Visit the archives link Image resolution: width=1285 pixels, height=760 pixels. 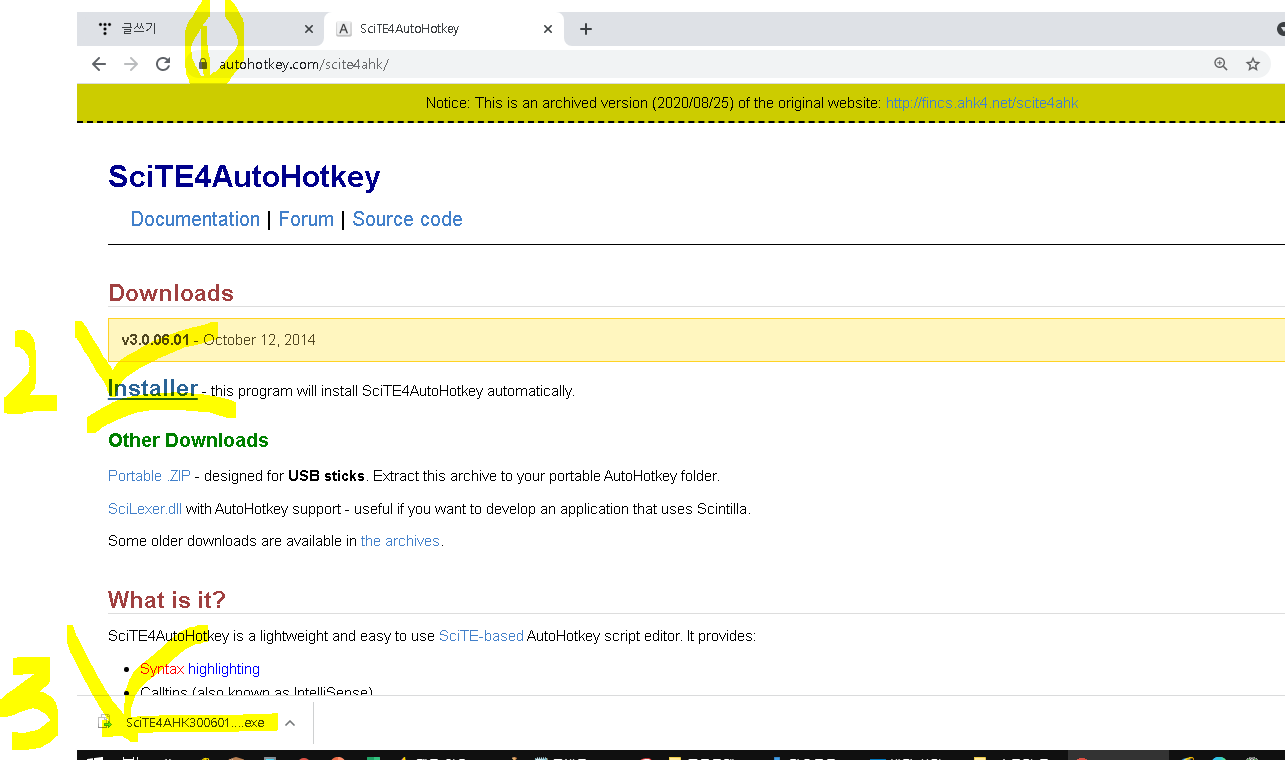point(400,541)
